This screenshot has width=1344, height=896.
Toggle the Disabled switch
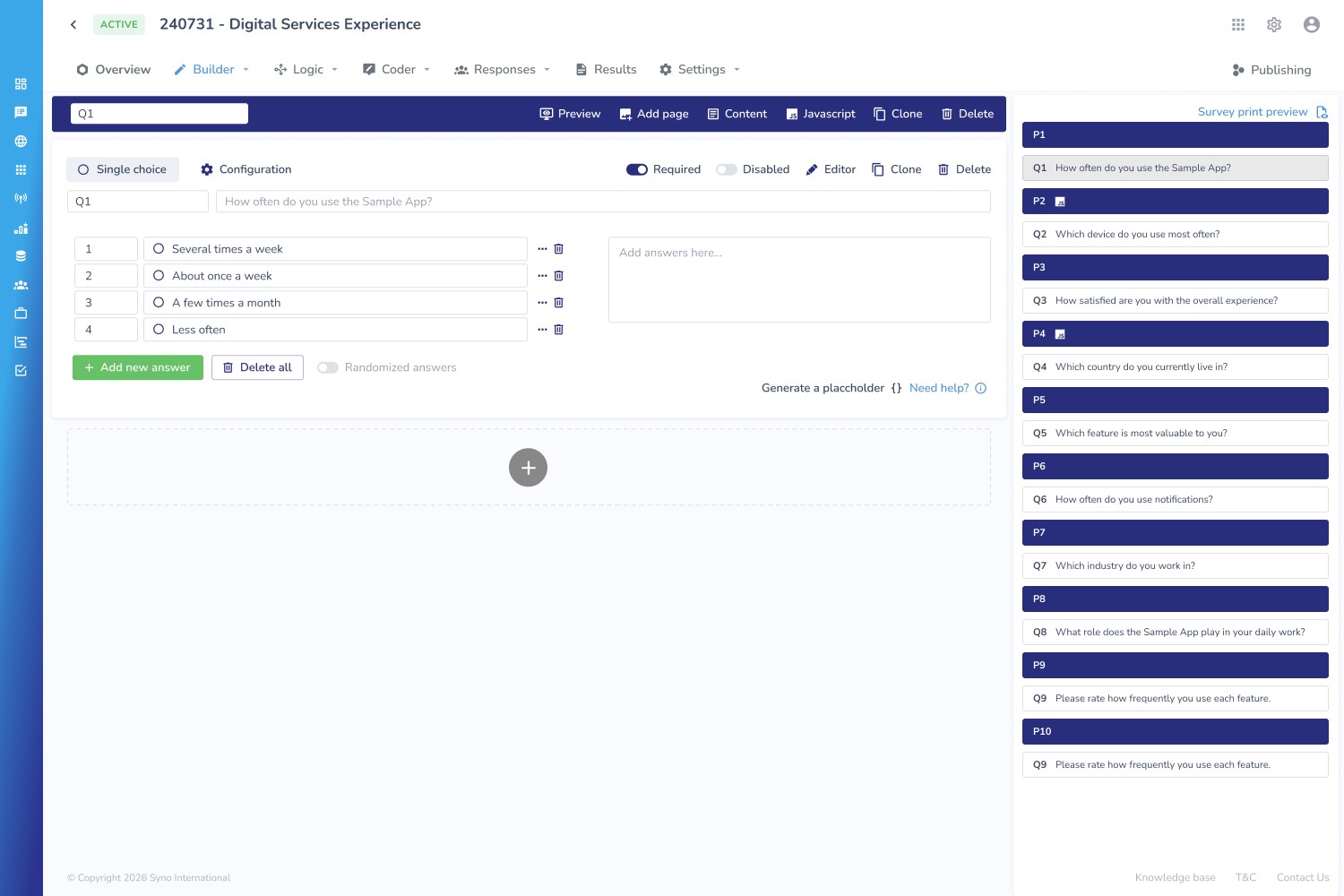click(x=727, y=169)
